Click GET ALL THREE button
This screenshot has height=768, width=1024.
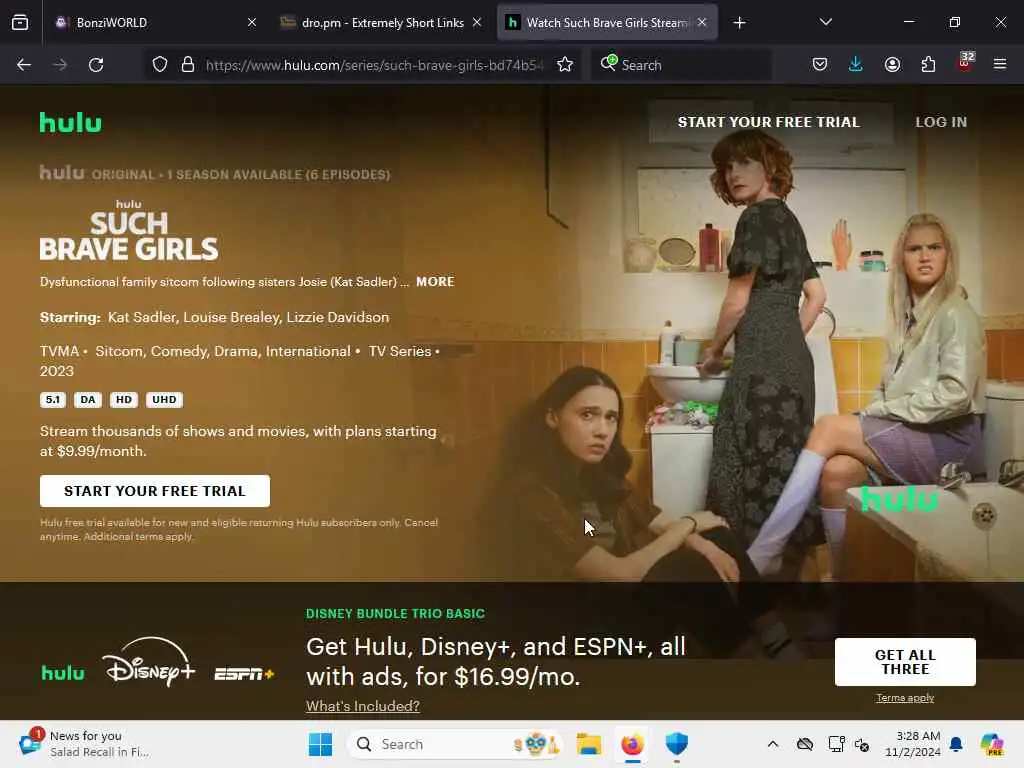click(905, 662)
